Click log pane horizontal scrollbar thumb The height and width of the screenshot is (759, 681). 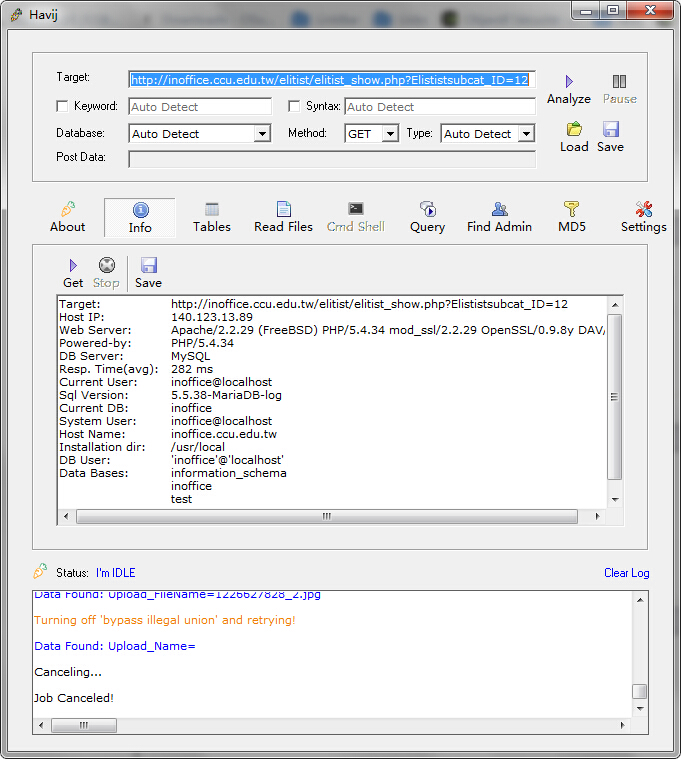tap(84, 725)
